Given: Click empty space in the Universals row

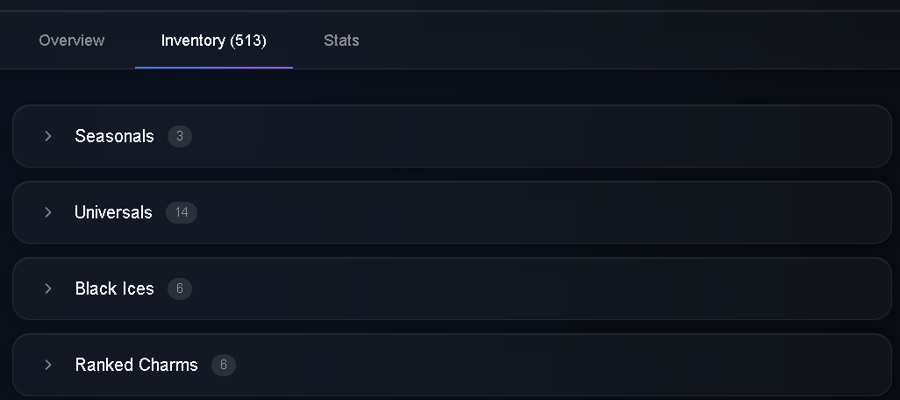Looking at the screenshot, I should click(x=540, y=212).
